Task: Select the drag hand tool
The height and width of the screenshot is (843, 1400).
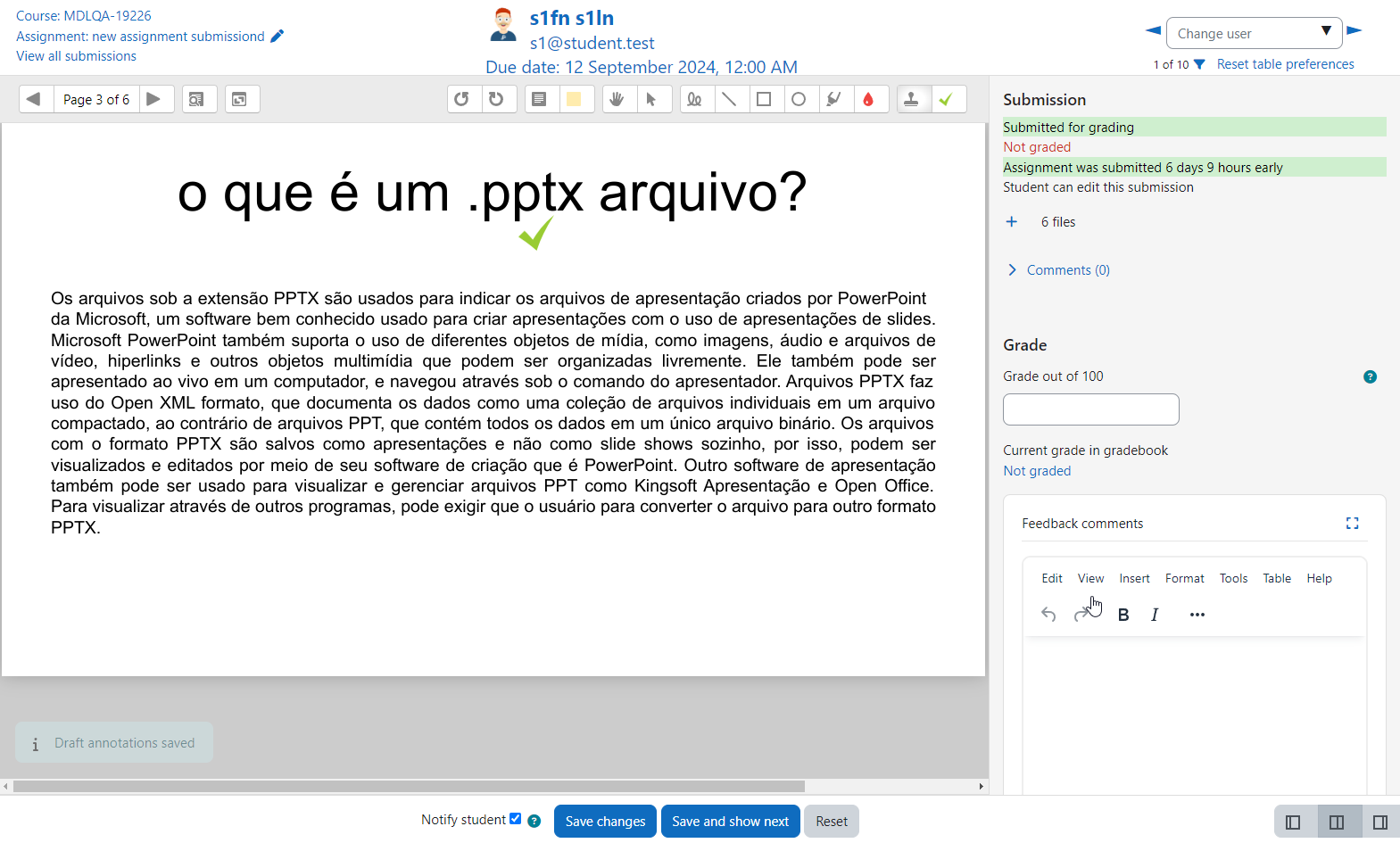Action: (618, 99)
